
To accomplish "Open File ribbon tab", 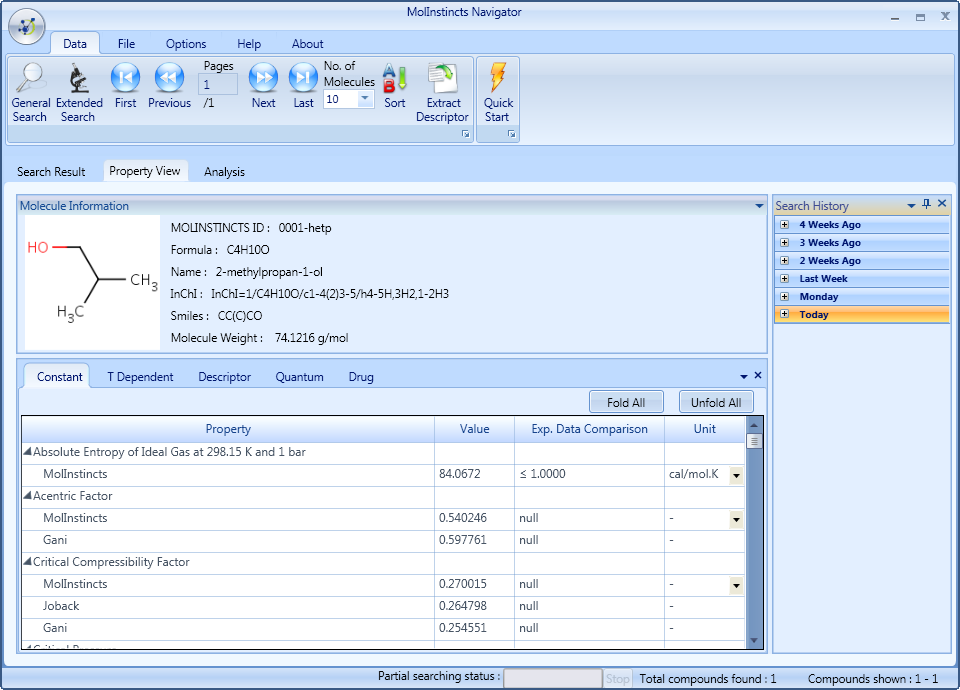I will pyautogui.click(x=126, y=43).
